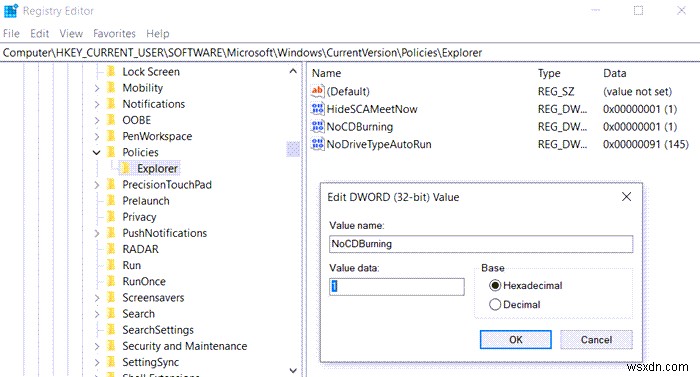
Task: Collapse the Policies key
Action: click(x=96, y=152)
